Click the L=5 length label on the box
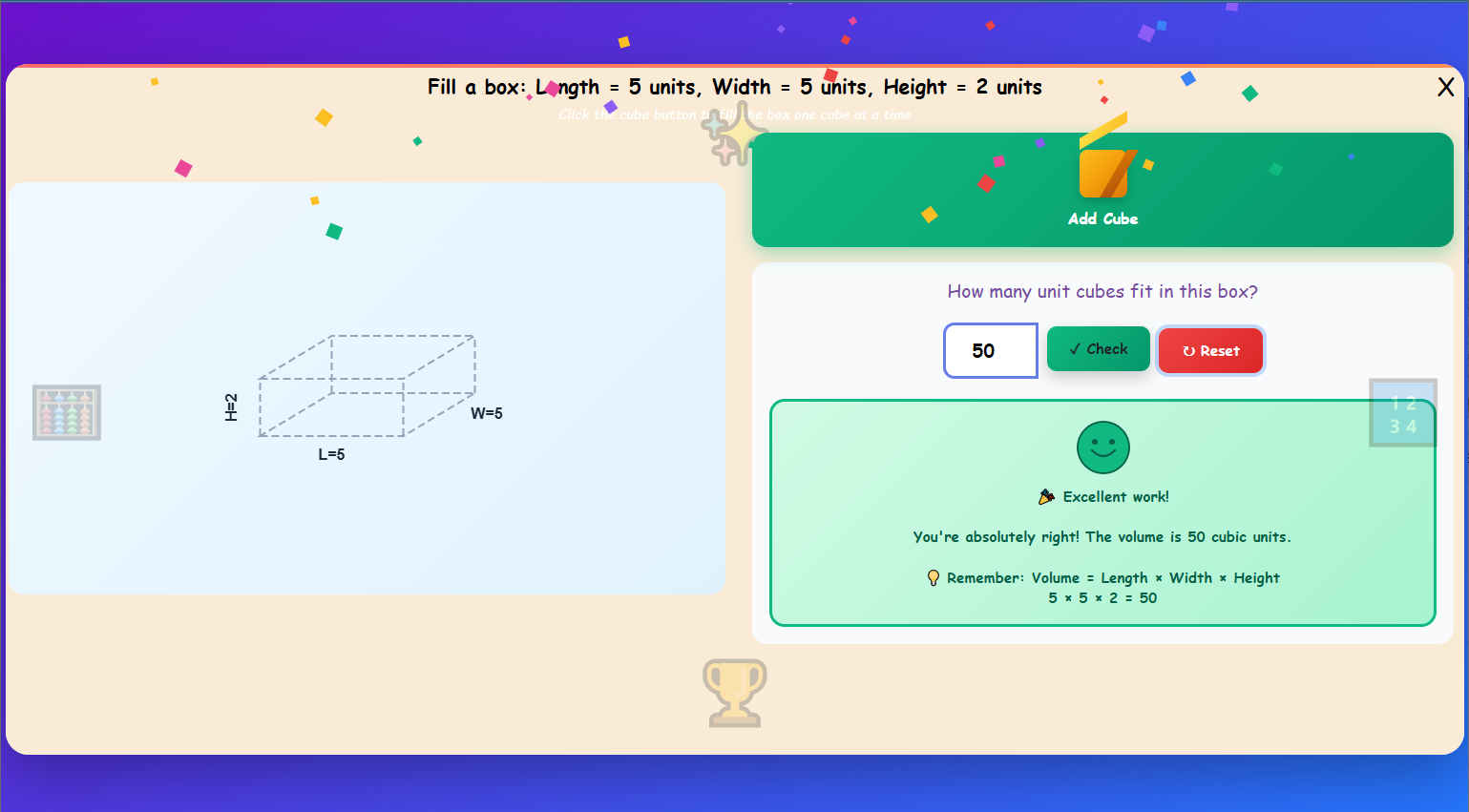Viewport: 1469px width, 812px height. pos(332,454)
